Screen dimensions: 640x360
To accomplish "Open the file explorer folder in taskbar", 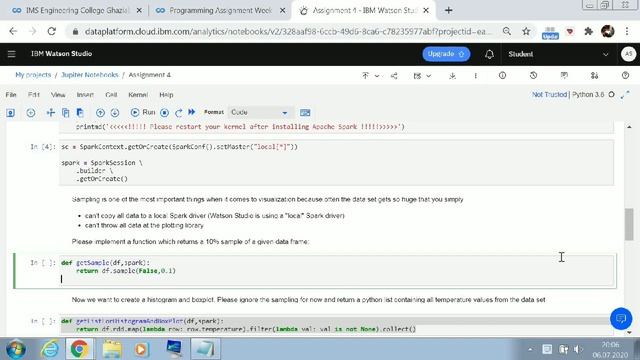I will click(112, 349).
